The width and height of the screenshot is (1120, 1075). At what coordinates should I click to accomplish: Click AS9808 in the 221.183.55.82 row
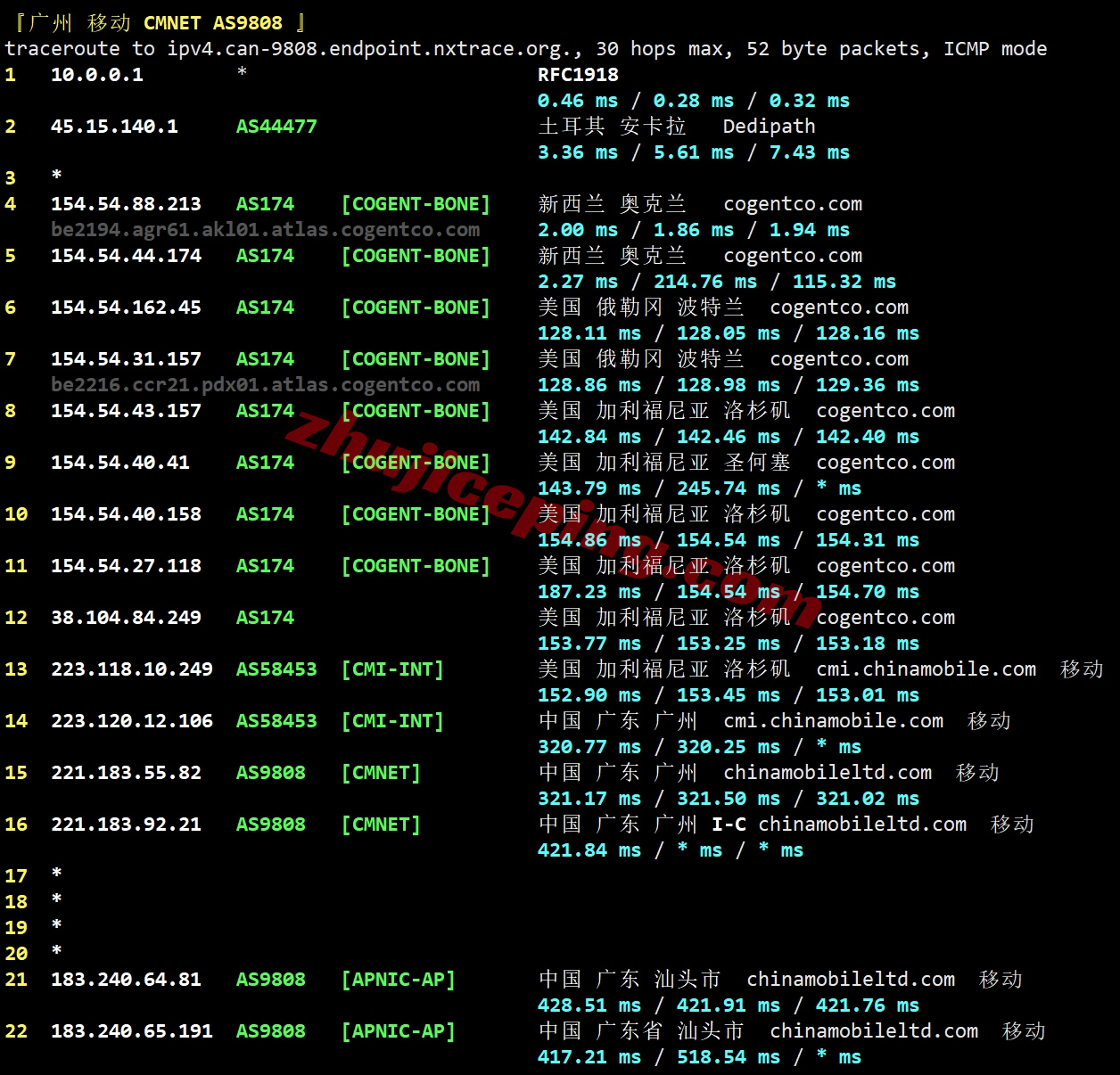[x=271, y=773]
